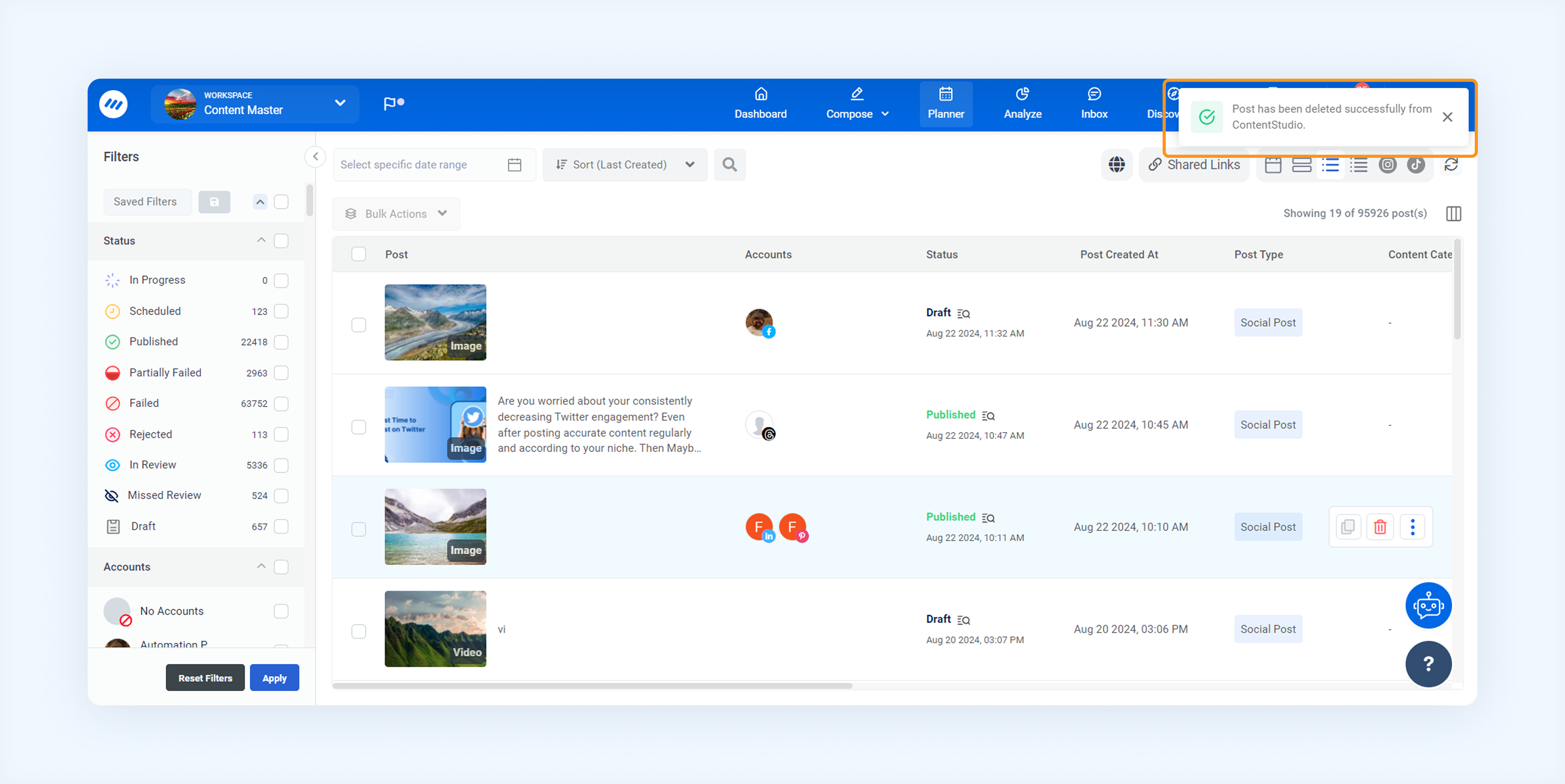The height and width of the screenshot is (784, 1565).
Task: Open the table columns settings
Action: (x=1454, y=214)
